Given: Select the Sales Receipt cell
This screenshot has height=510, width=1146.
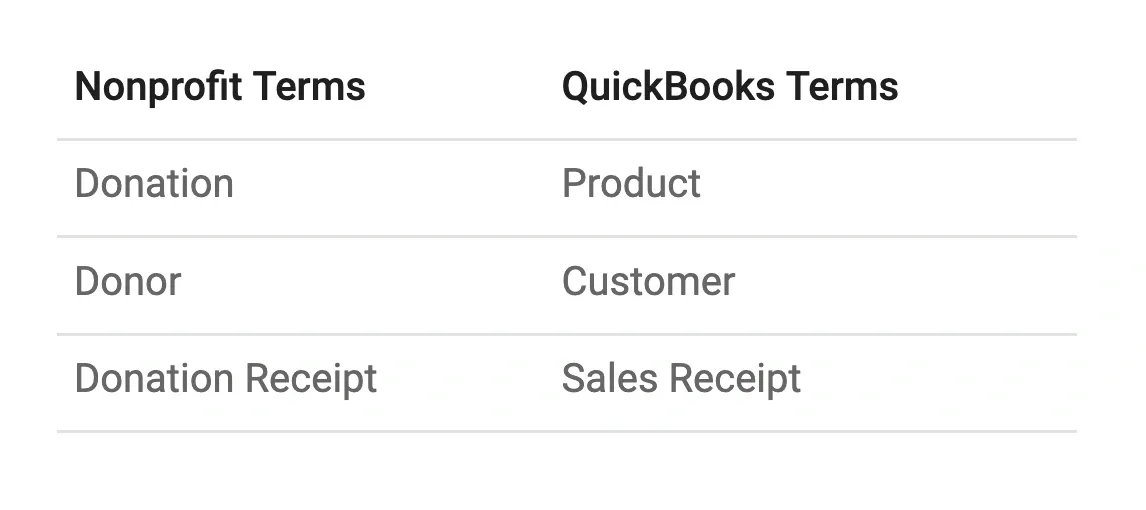Looking at the screenshot, I should tap(681, 379).
